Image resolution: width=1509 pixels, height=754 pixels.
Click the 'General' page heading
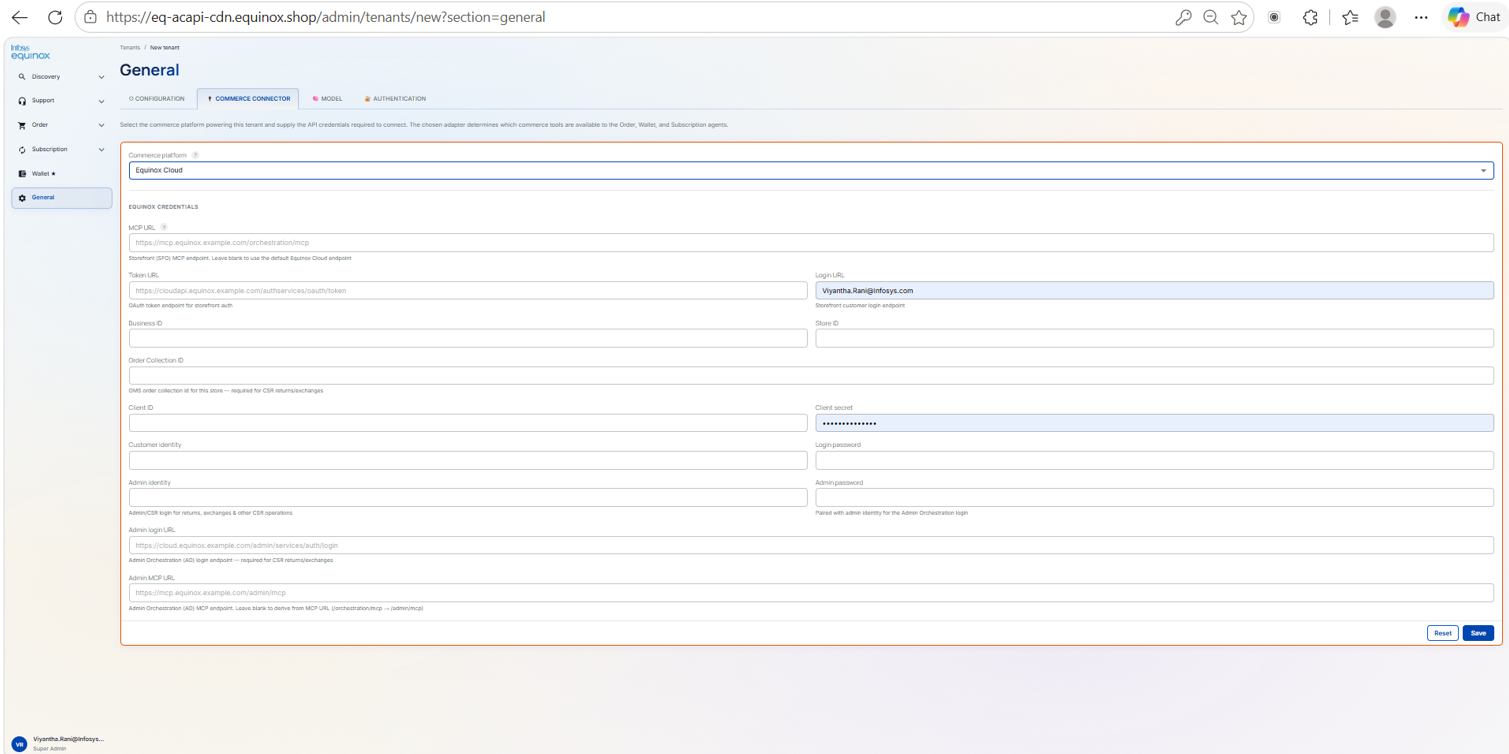(x=149, y=70)
